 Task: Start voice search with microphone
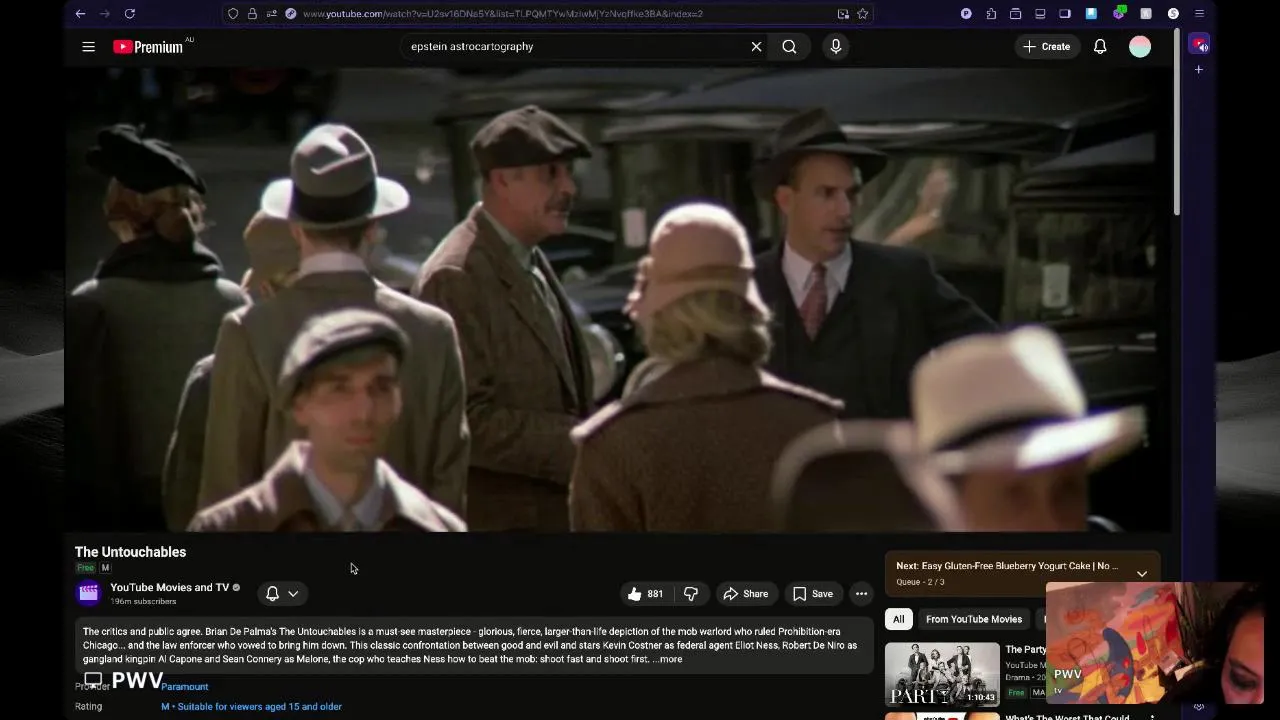836,46
